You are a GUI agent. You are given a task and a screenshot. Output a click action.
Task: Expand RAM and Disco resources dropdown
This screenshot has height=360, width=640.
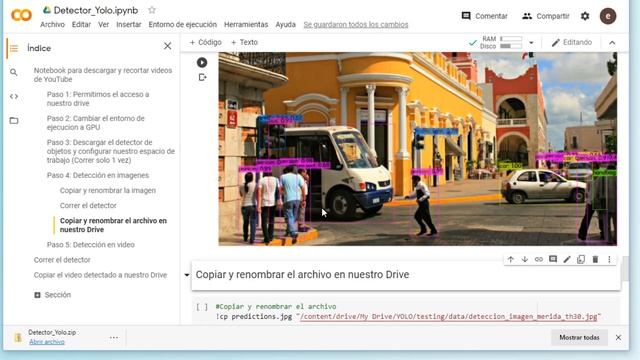pos(531,42)
